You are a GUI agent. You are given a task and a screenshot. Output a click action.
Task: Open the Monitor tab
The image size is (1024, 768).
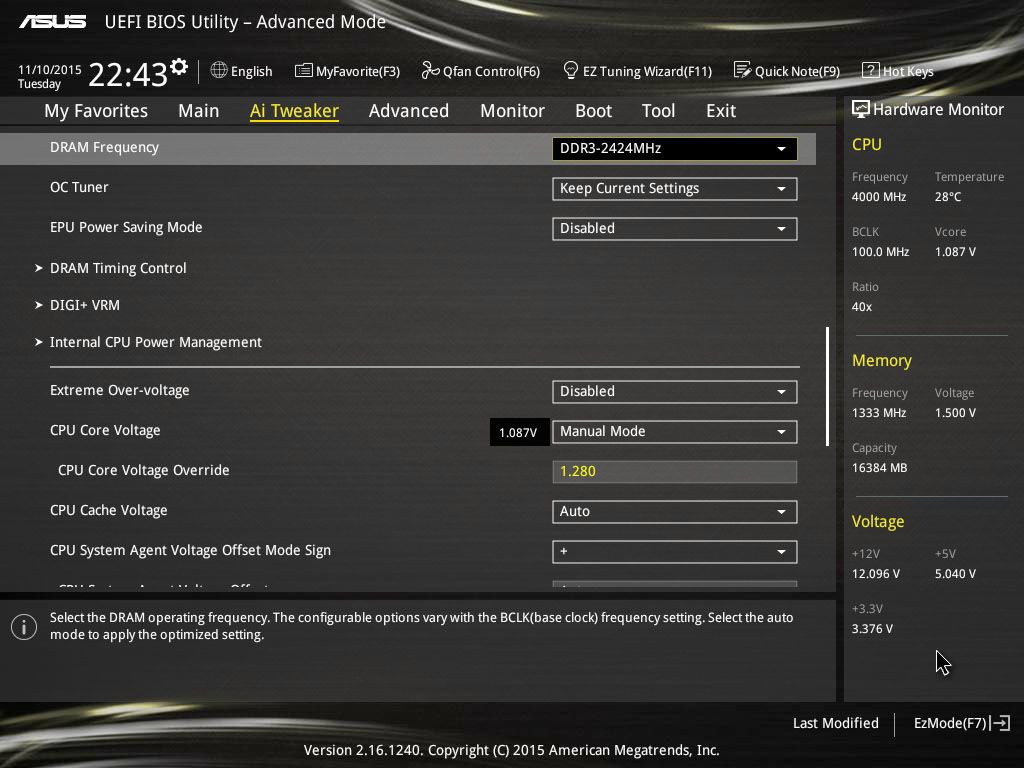click(513, 111)
